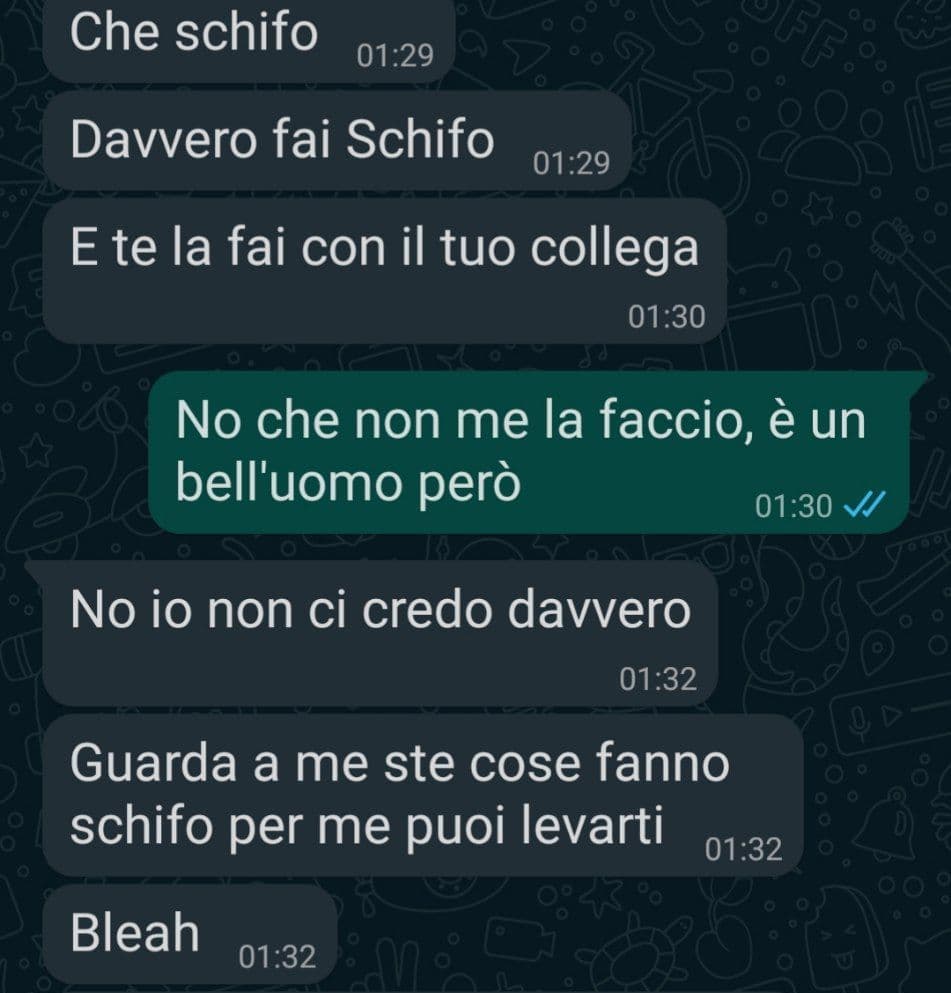Tap the chat wallpaper right of 'Bleah'
Image resolution: width=951 pixels, height=993 pixels.
[633, 935]
